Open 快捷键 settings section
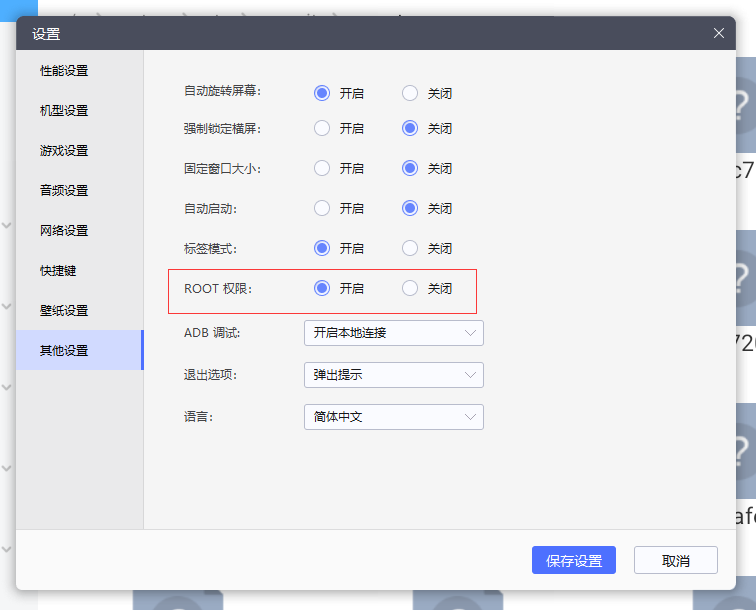The image size is (756, 610). click(80, 271)
